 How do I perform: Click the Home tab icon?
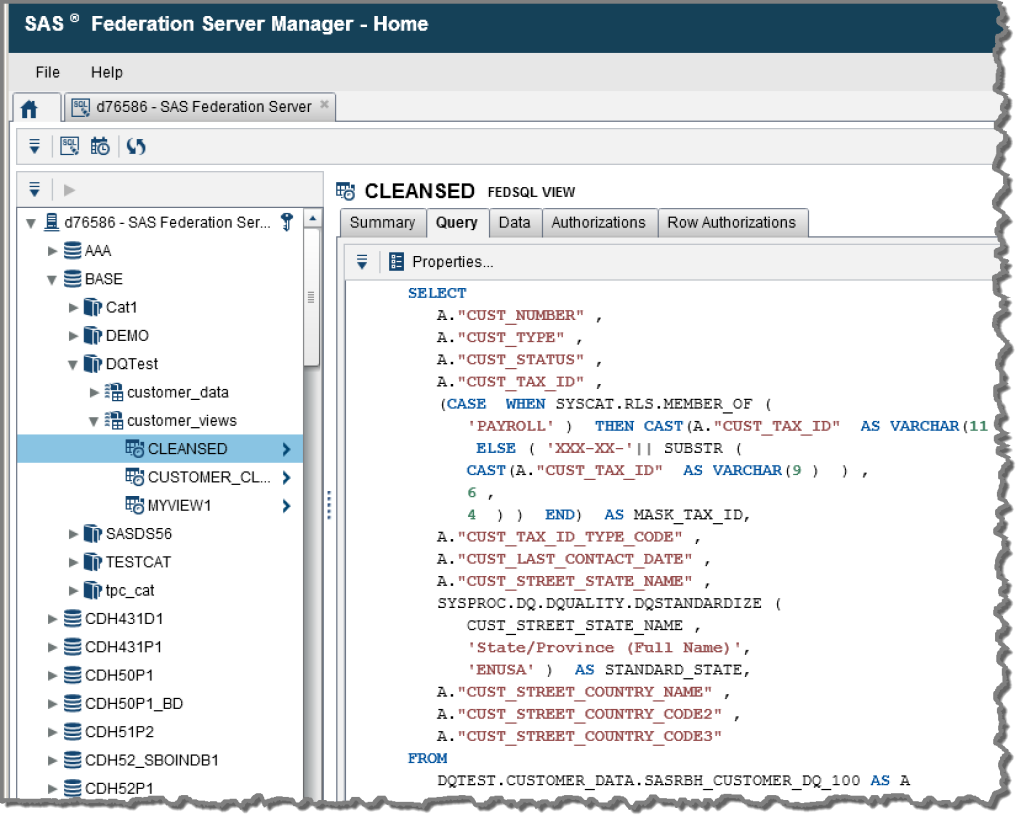(29, 107)
